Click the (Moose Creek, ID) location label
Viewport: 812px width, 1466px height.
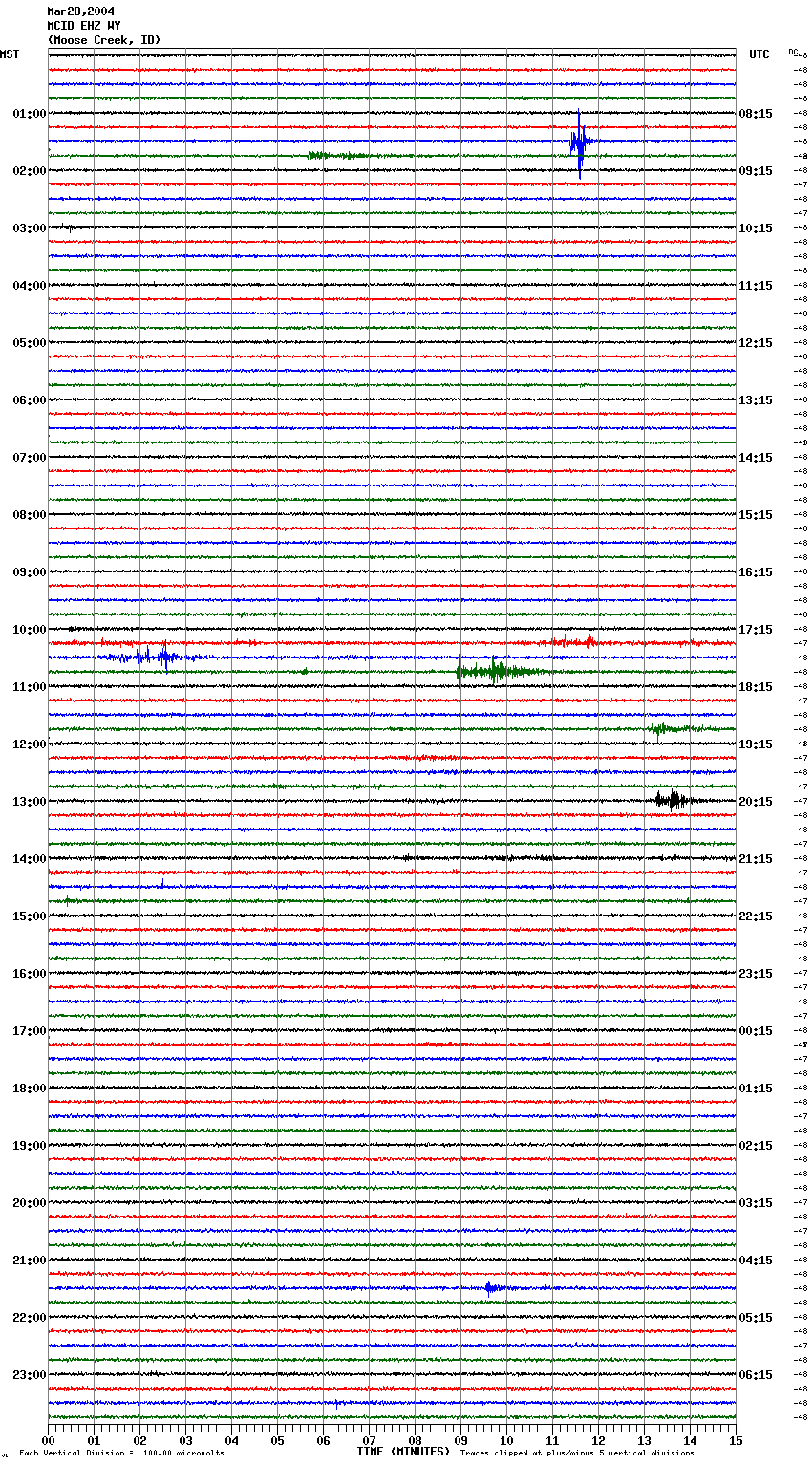(x=104, y=40)
